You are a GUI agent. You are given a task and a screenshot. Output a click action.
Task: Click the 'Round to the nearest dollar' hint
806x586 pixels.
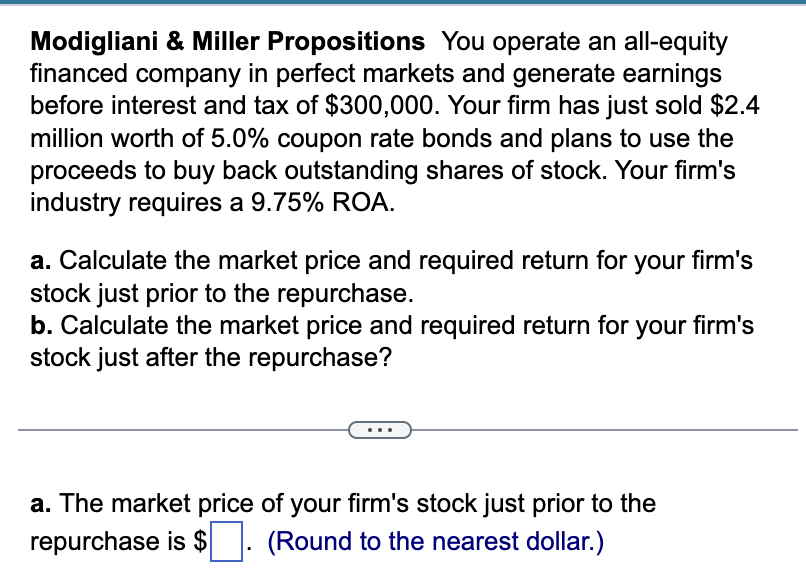point(435,541)
